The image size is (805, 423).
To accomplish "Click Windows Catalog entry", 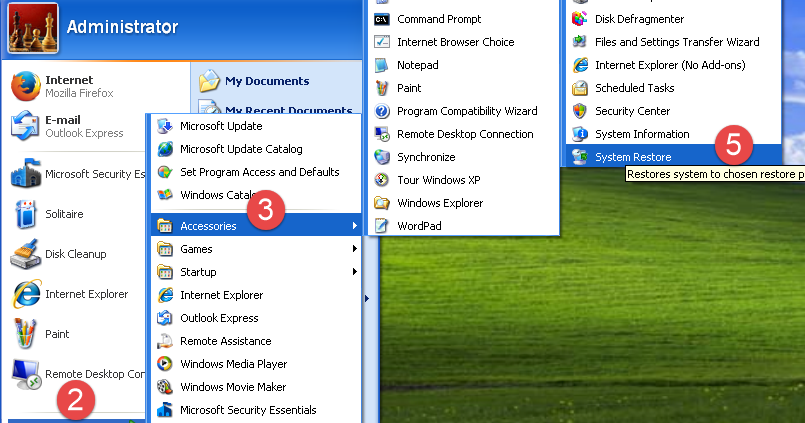I will 256,195.
